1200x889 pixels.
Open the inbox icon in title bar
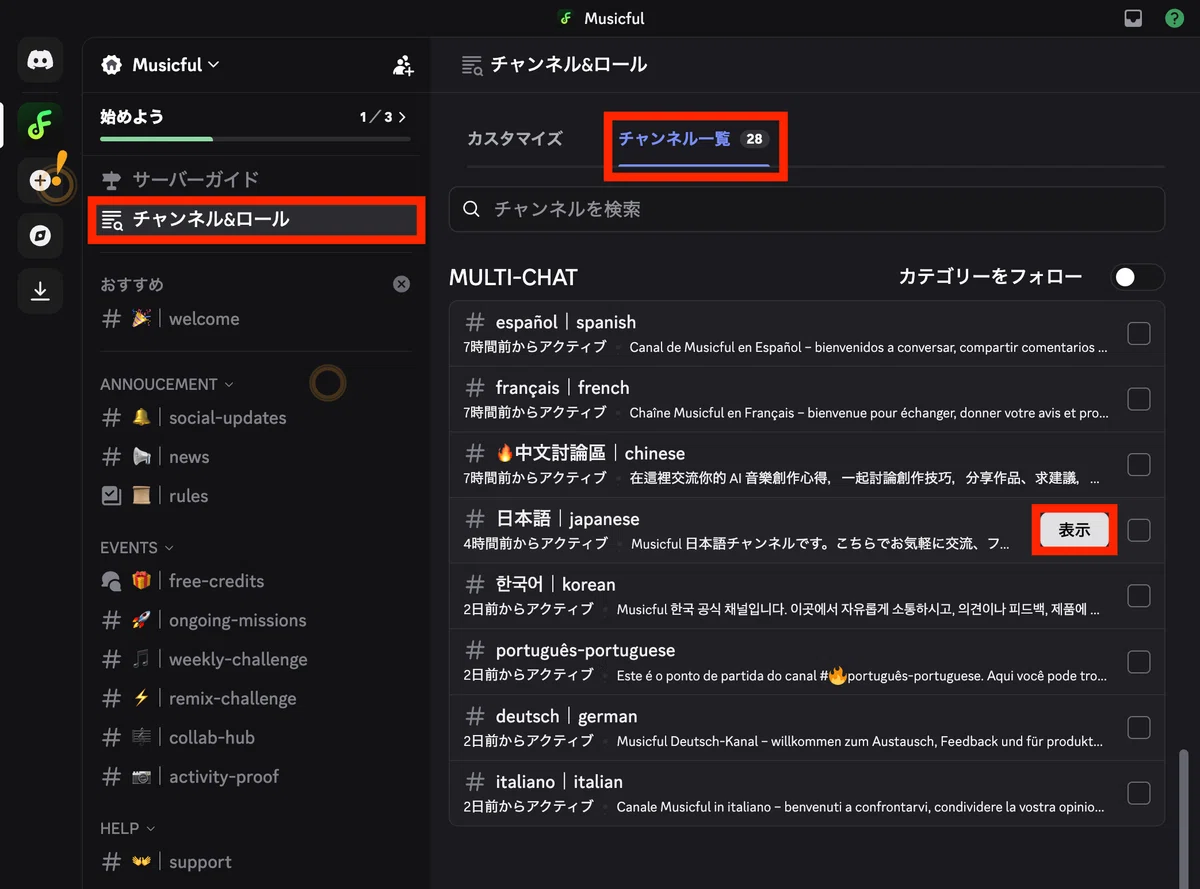pyautogui.click(x=1133, y=18)
